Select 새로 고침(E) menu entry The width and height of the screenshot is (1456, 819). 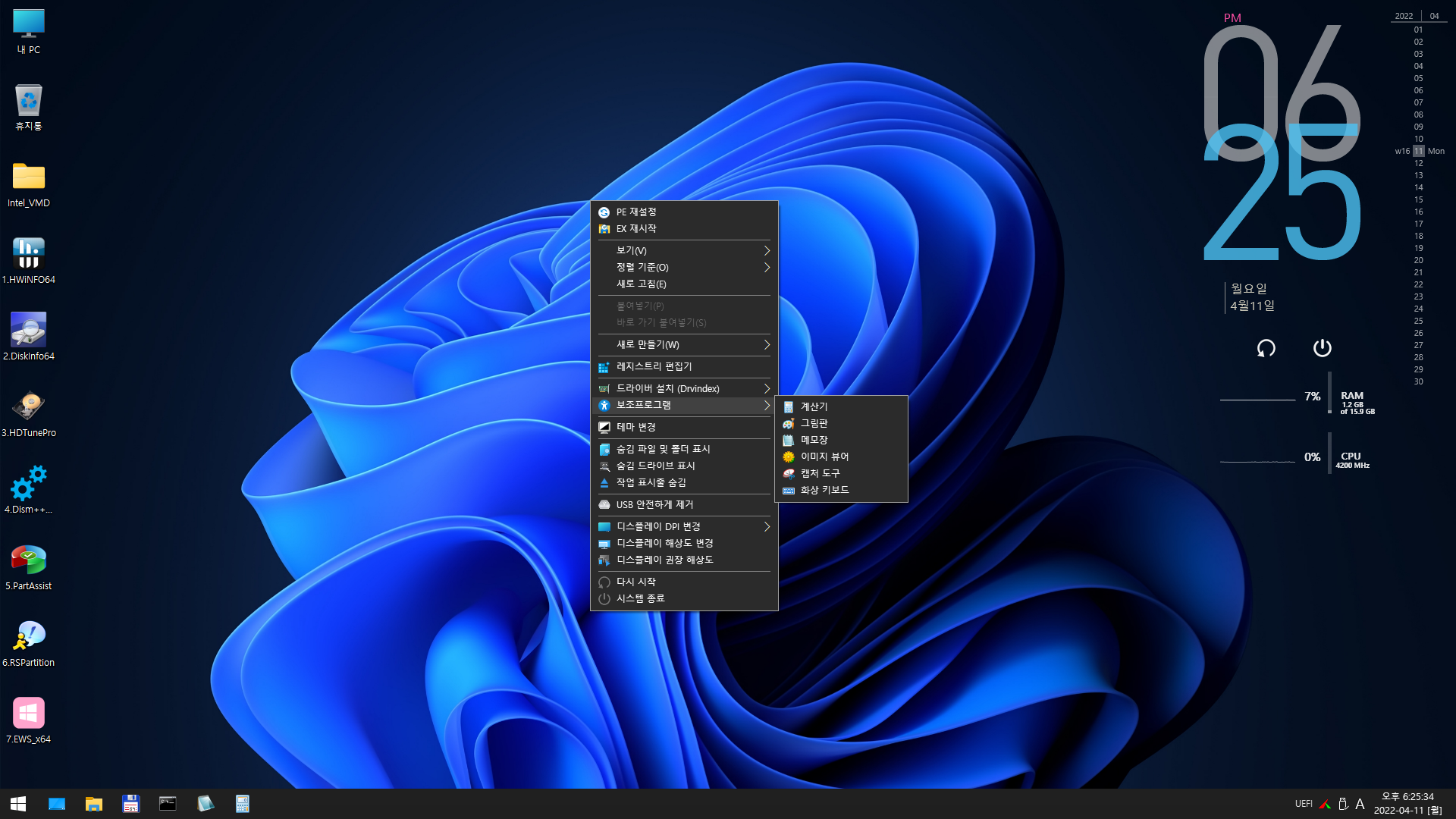[684, 284]
